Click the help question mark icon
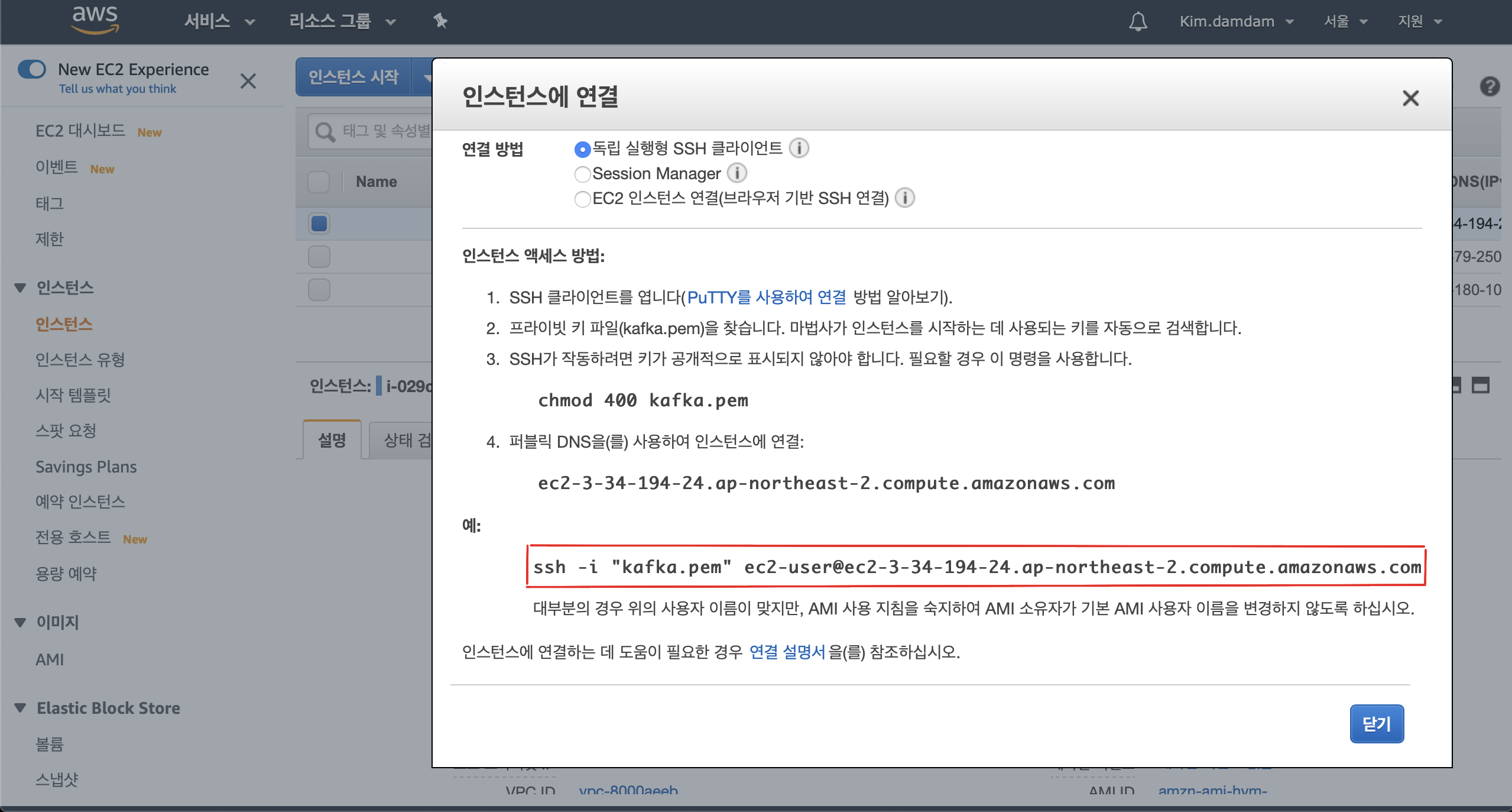1512x812 pixels. [x=1490, y=87]
